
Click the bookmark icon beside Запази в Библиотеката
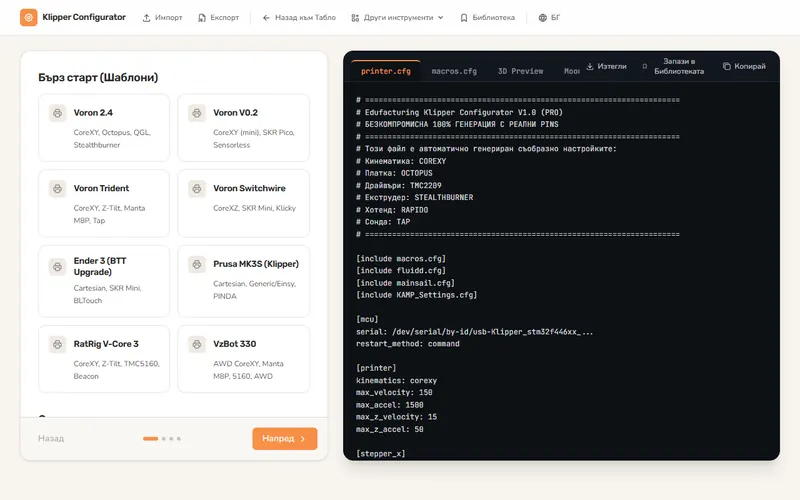pos(645,66)
